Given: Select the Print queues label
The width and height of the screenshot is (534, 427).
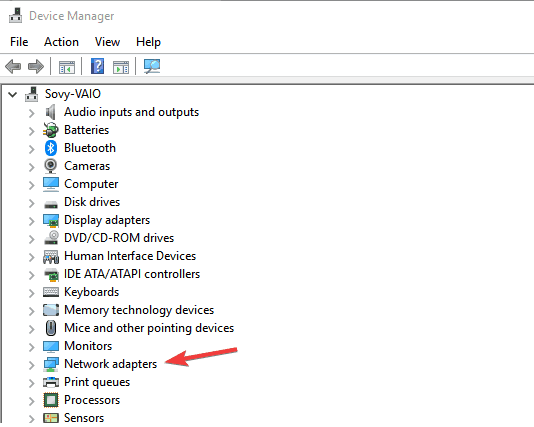Looking at the screenshot, I should (x=97, y=382).
